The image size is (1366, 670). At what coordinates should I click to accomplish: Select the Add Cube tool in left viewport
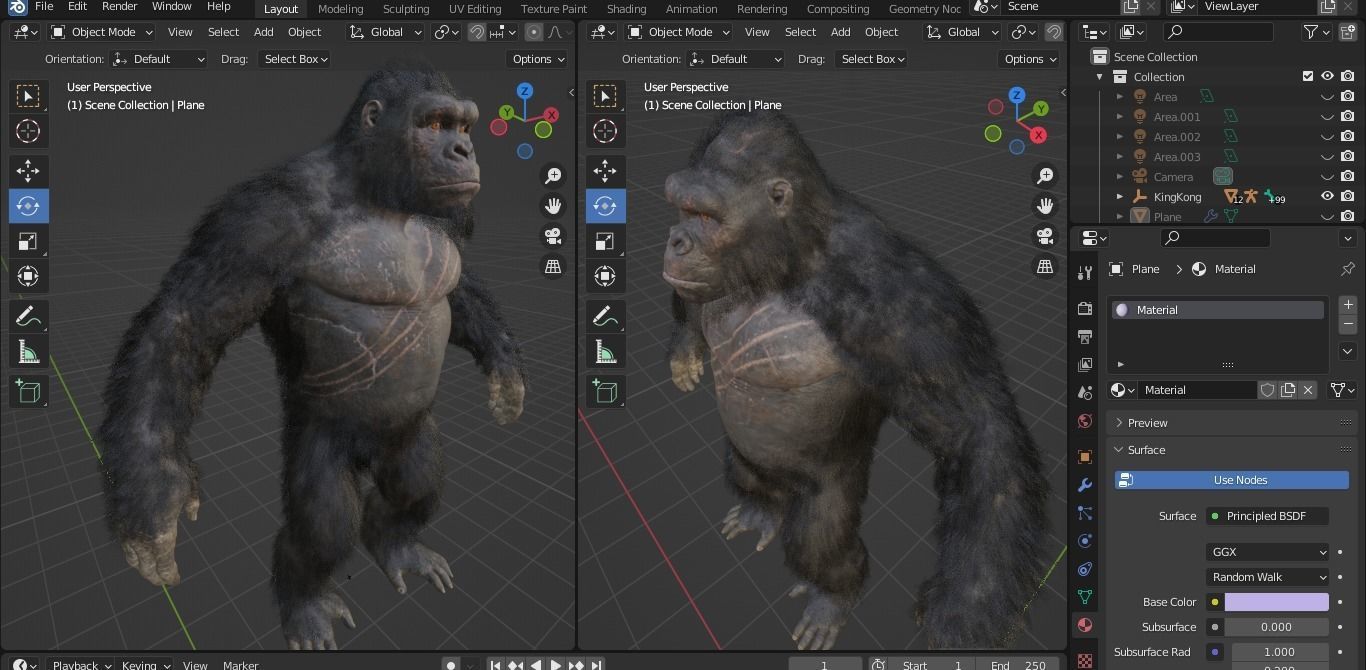coord(28,391)
